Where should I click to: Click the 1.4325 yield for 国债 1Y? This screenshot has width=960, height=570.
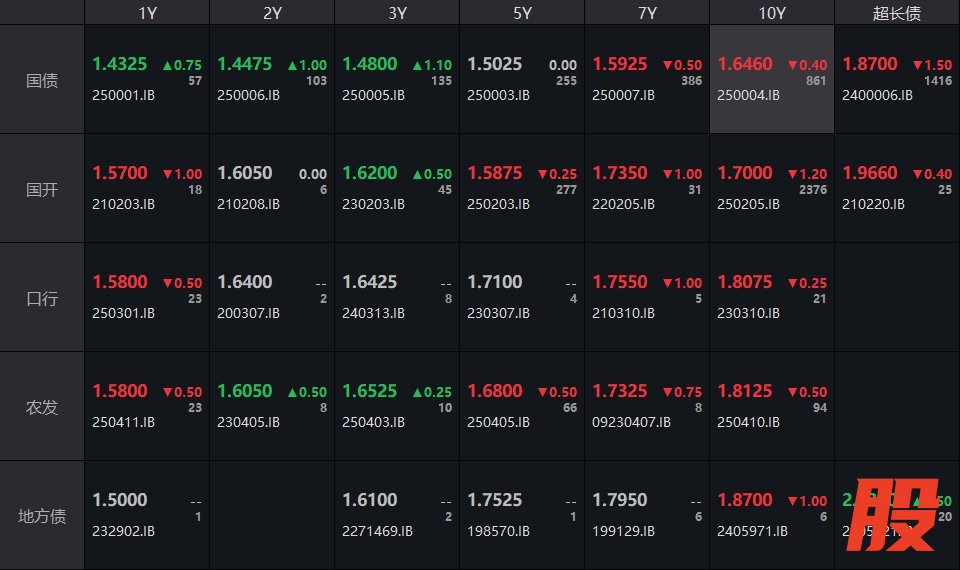pos(120,64)
